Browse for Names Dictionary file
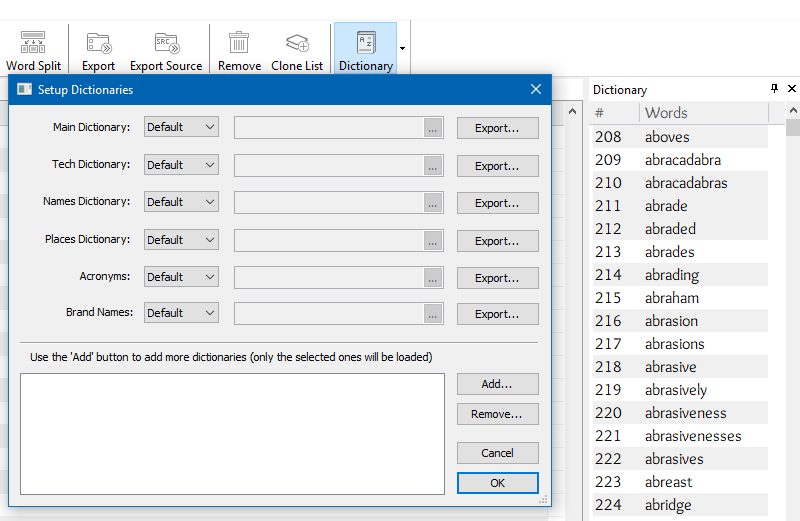Screen dimensions: 800x521 coord(433,203)
